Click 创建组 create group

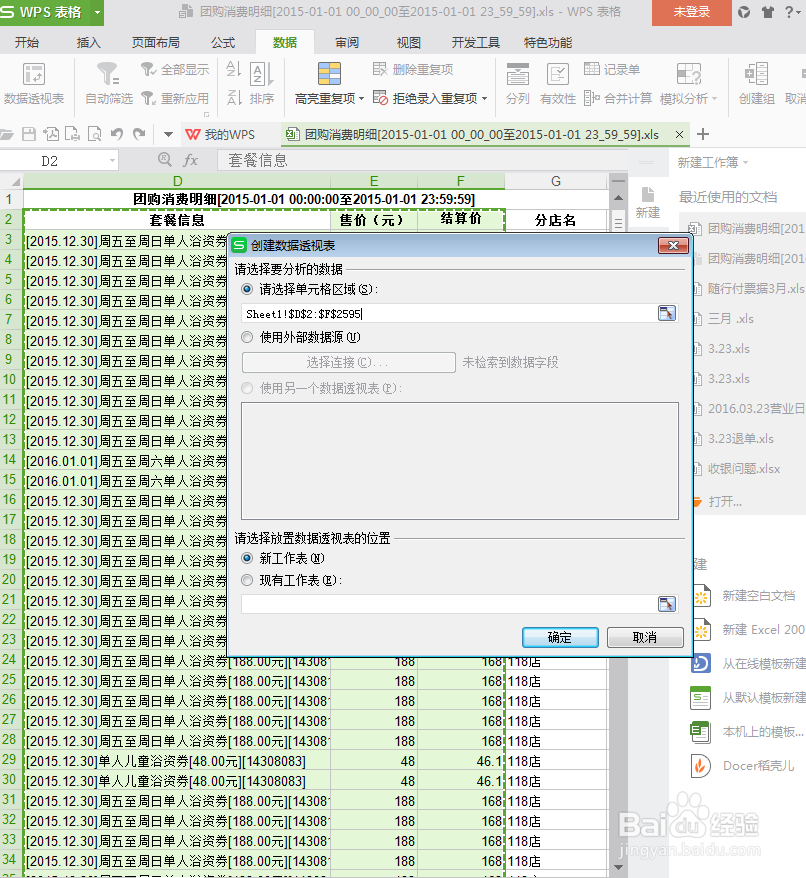click(x=757, y=83)
